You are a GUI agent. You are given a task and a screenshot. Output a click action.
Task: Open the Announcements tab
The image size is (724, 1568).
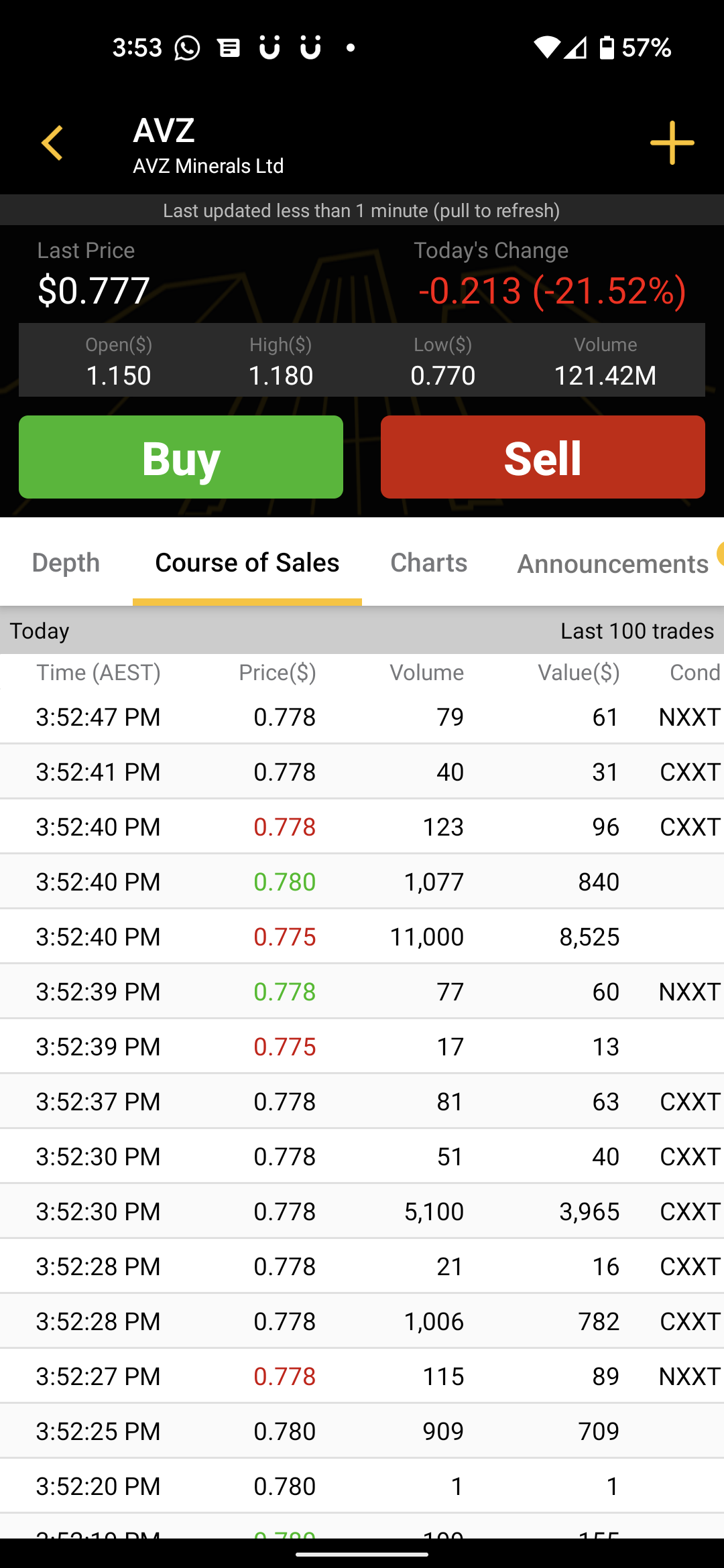[613, 564]
